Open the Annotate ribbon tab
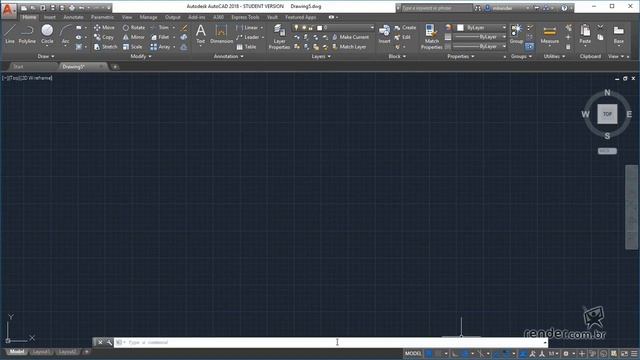Image resolution: width=640 pixels, height=360 pixels. point(73,17)
